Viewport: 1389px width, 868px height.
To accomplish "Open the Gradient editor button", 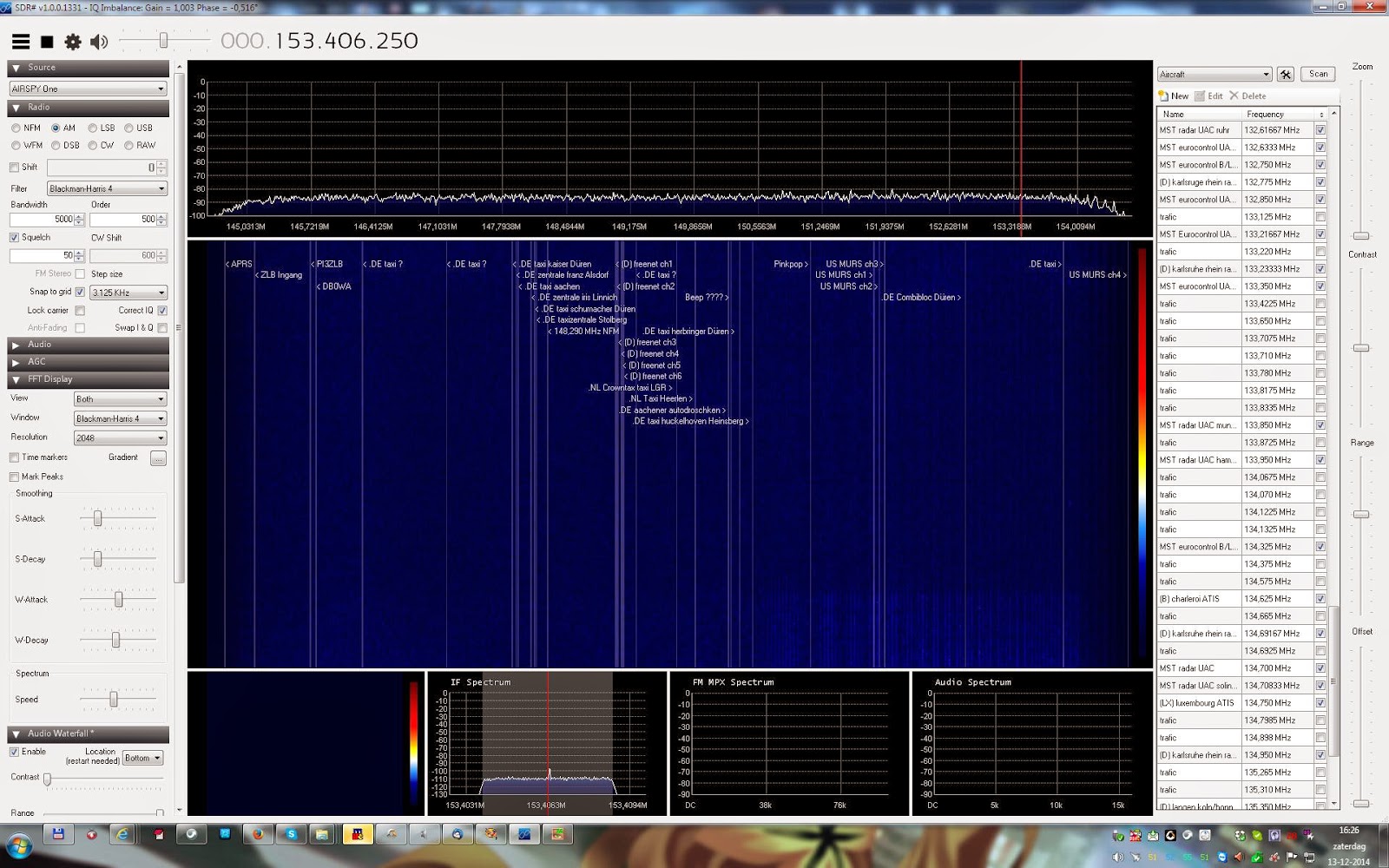I will [158, 458].
